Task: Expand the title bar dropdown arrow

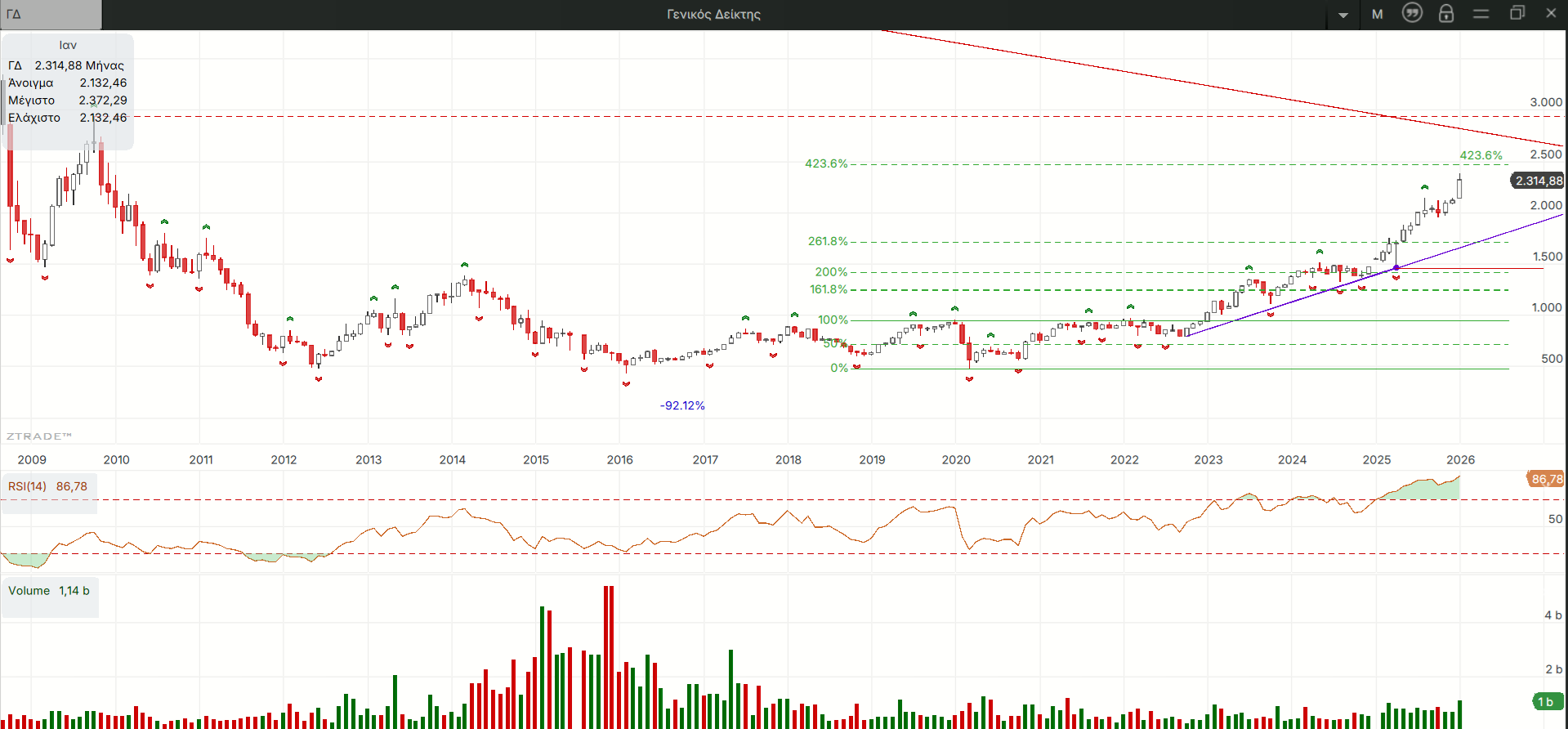Action: (1343, 15)
